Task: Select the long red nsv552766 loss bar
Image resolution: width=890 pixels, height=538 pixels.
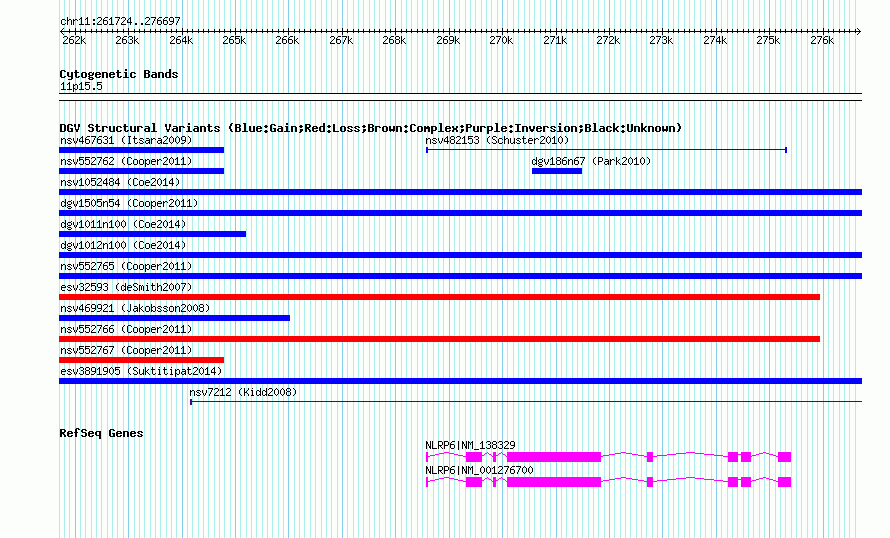Action: tap(439, 339)
